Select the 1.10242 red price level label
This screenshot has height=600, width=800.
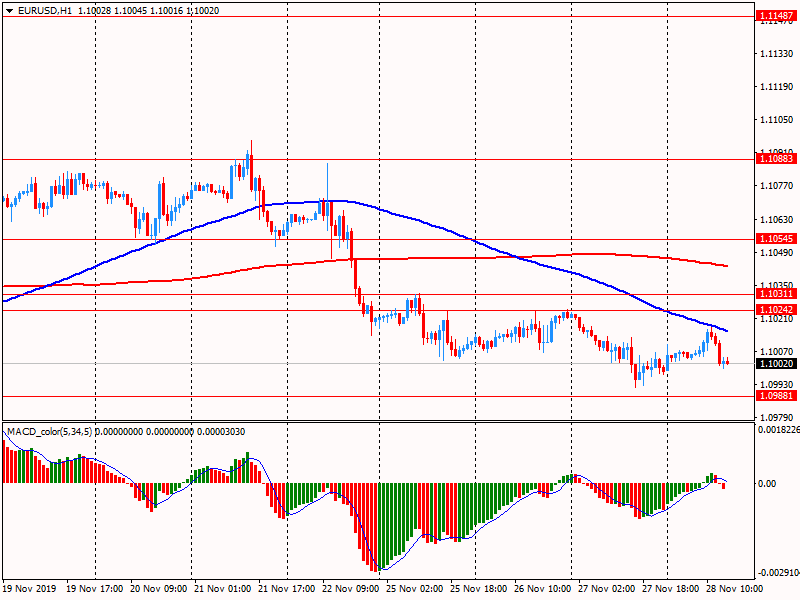(776, 310)
